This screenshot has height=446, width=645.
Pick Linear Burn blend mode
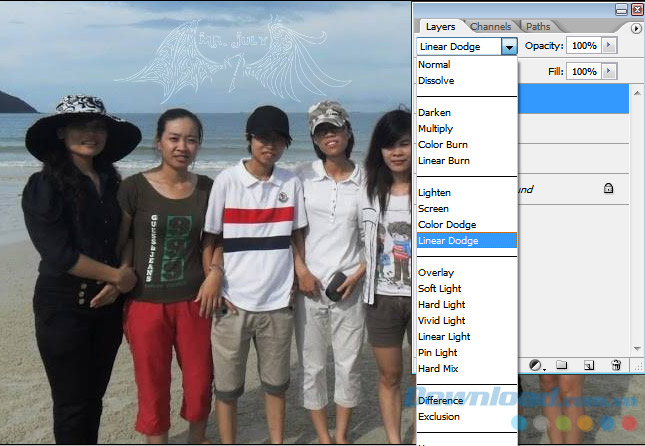[x=444, y=161]
